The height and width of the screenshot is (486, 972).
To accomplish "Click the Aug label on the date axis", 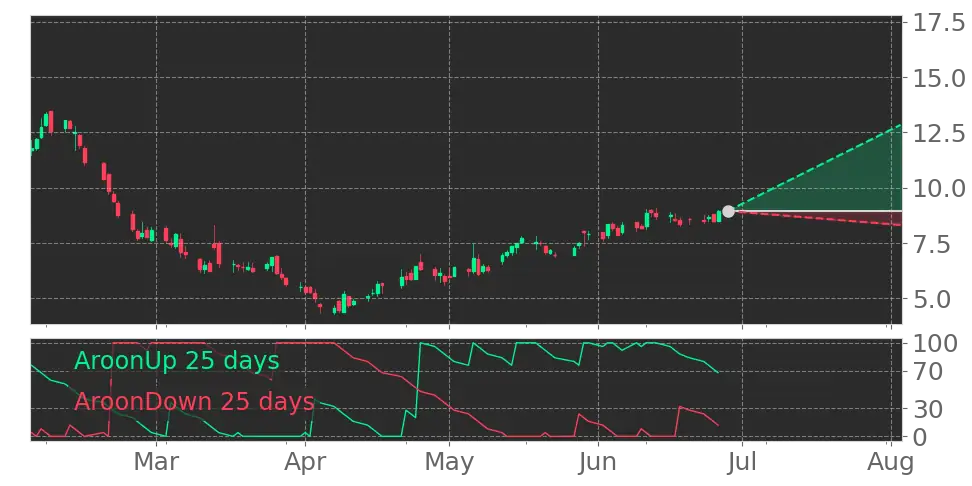I will coord(891,462).
